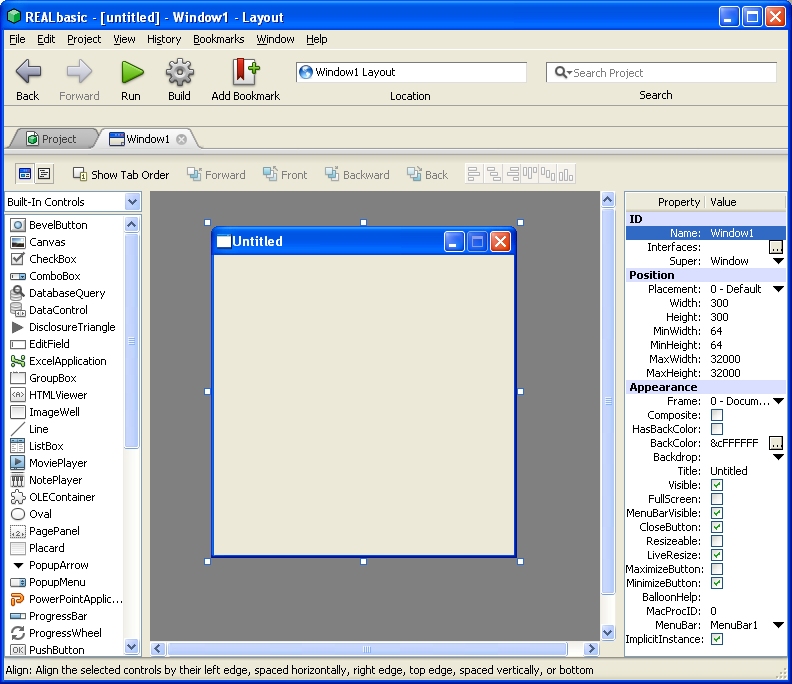This screenshot has height=684, width=792.
Task: Open the search options dropdown magnifier
Action: tap(563, 73)
